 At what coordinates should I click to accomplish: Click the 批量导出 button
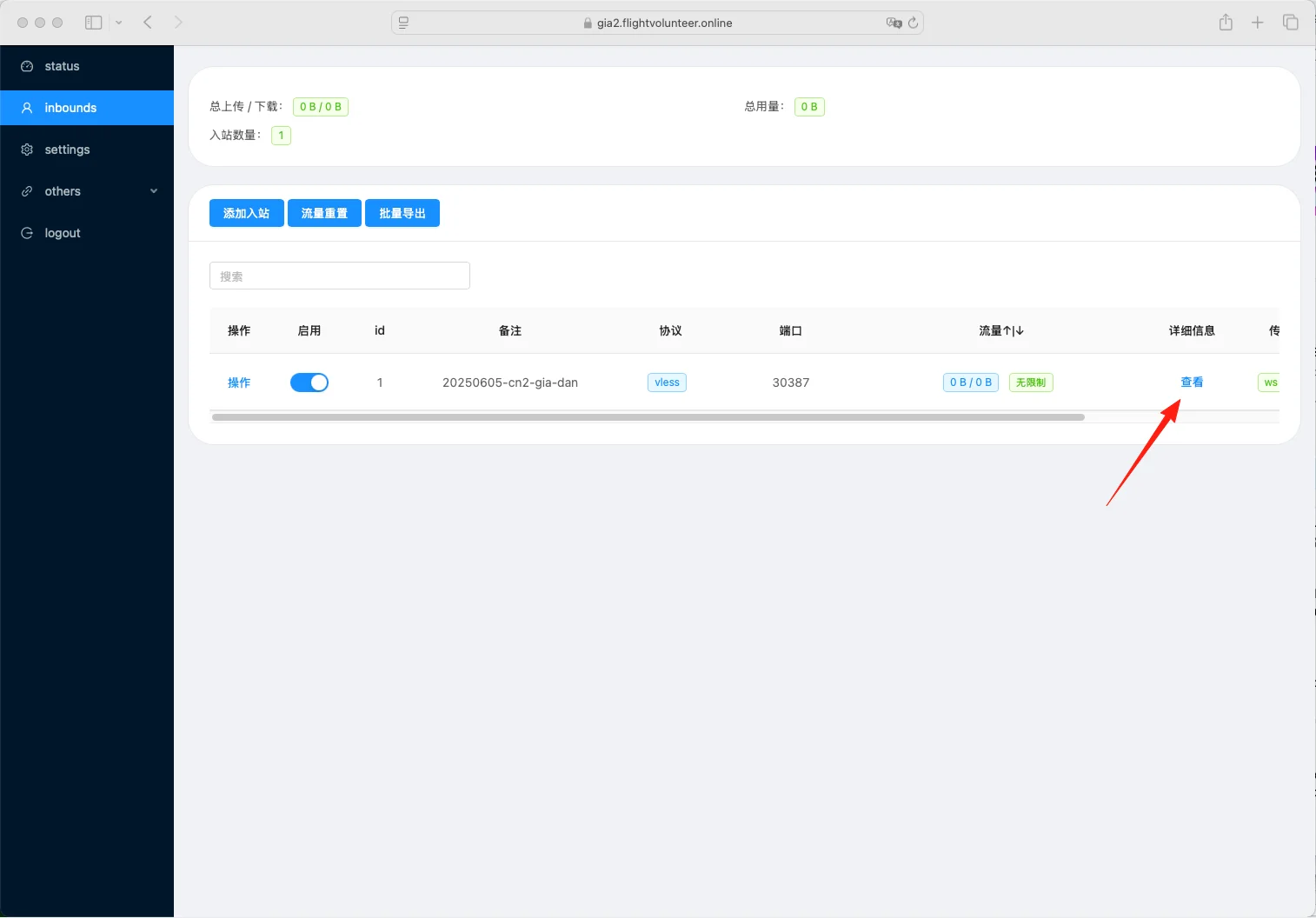click(x=402, y=213)
